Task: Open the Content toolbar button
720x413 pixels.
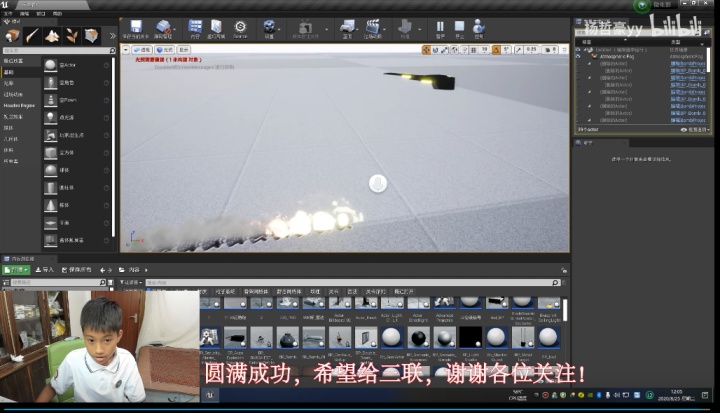Action: (195, 29)
